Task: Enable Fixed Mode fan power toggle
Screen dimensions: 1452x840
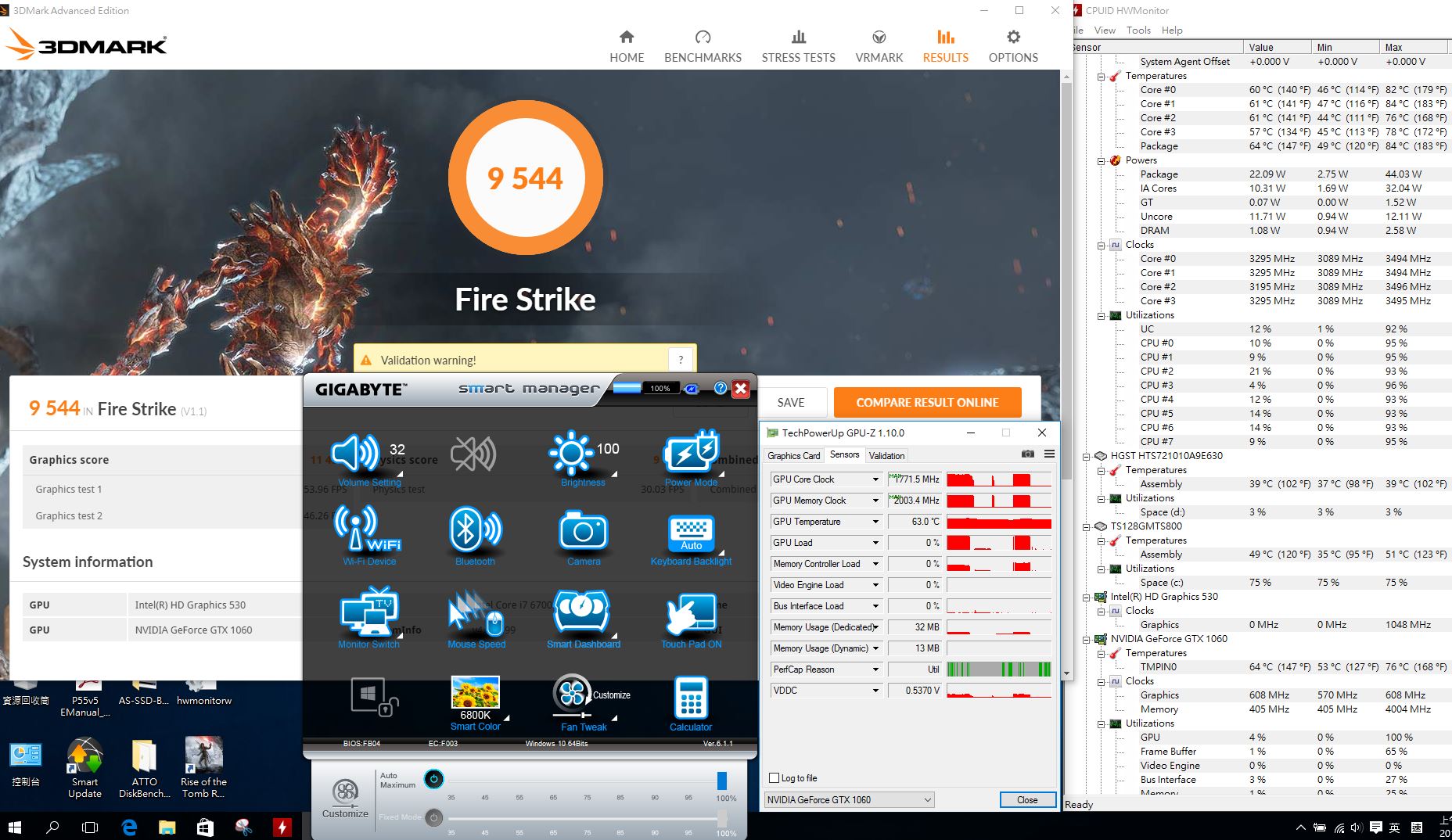Action: (433, 817)
